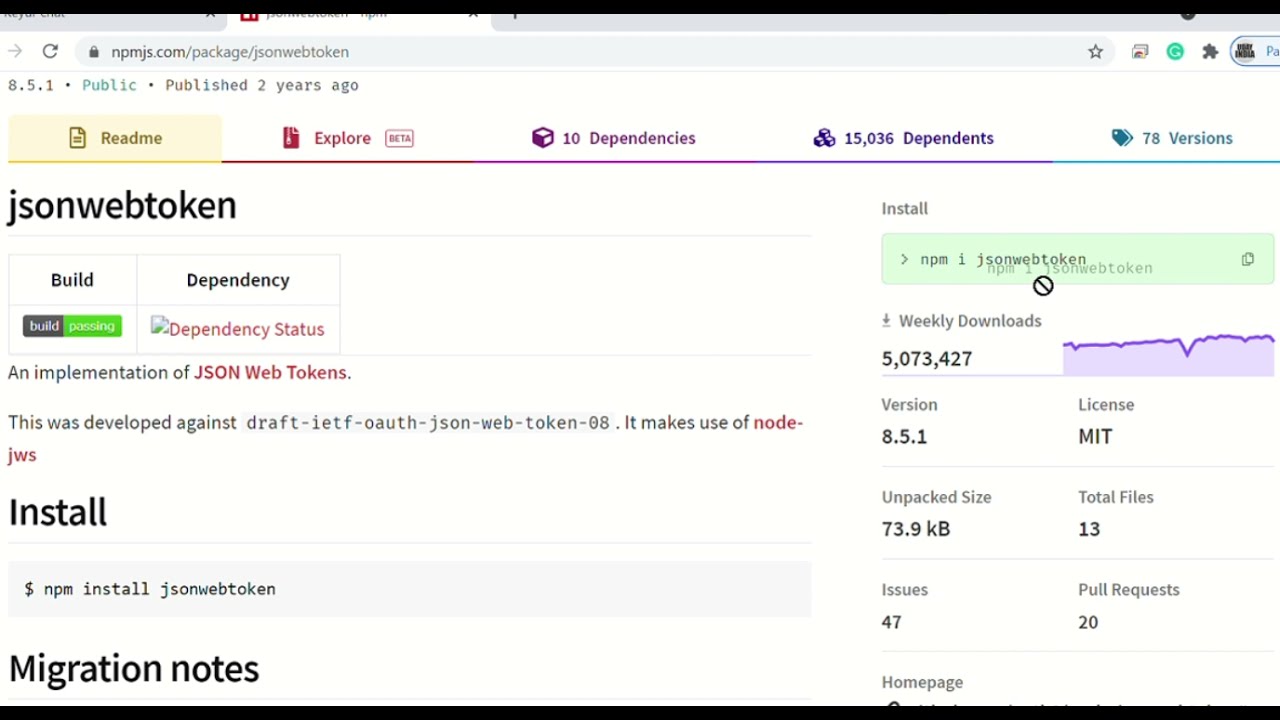Click the Versions tags icon

point(1122,138)
